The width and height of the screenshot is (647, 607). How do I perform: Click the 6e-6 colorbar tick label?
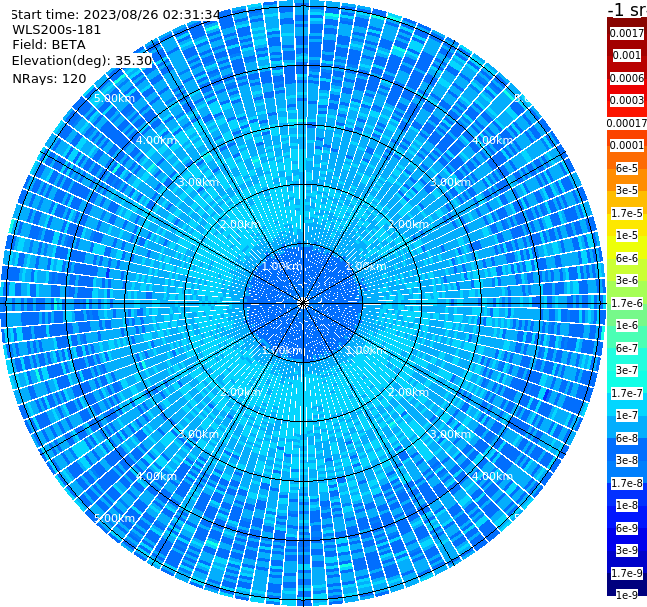point(627,258)
